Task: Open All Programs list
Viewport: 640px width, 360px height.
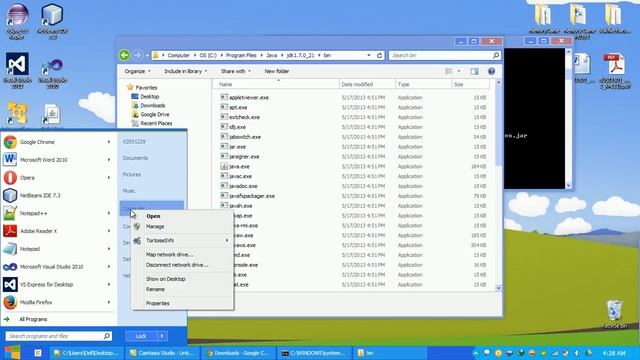Action: (33, 319)
